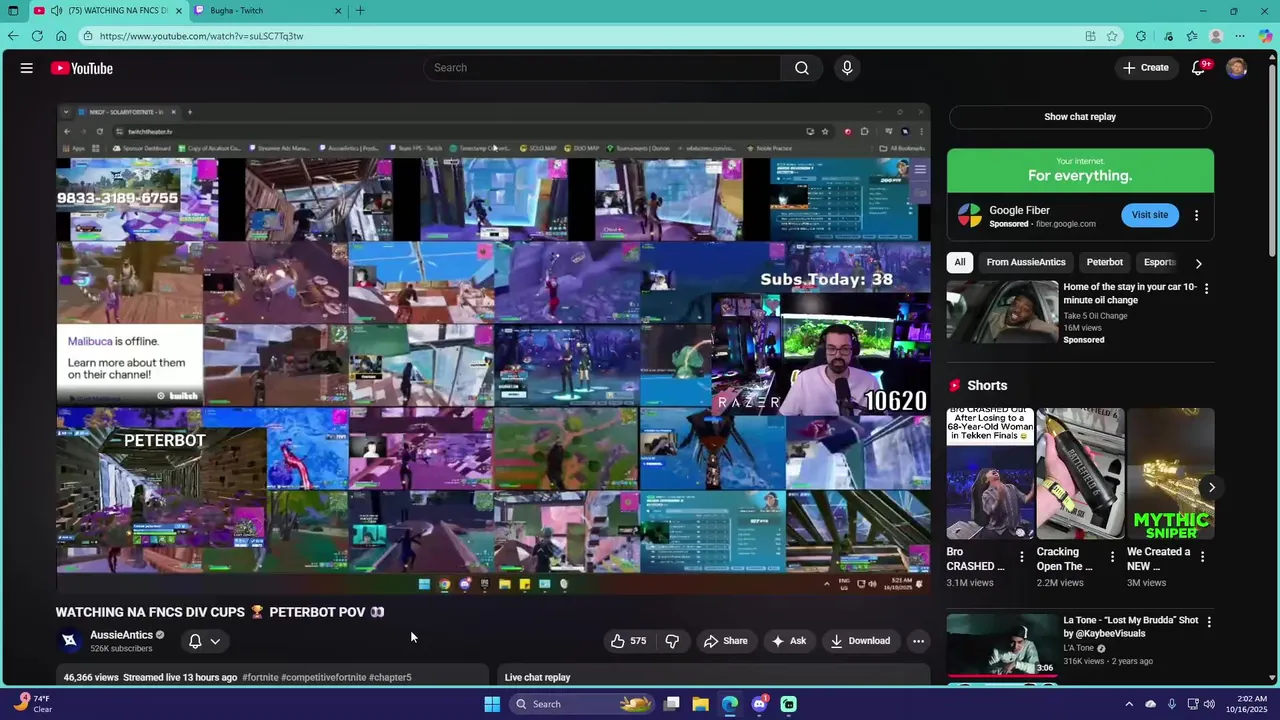Go back in the browser
Screen dimensions: 1280x720
13,36
